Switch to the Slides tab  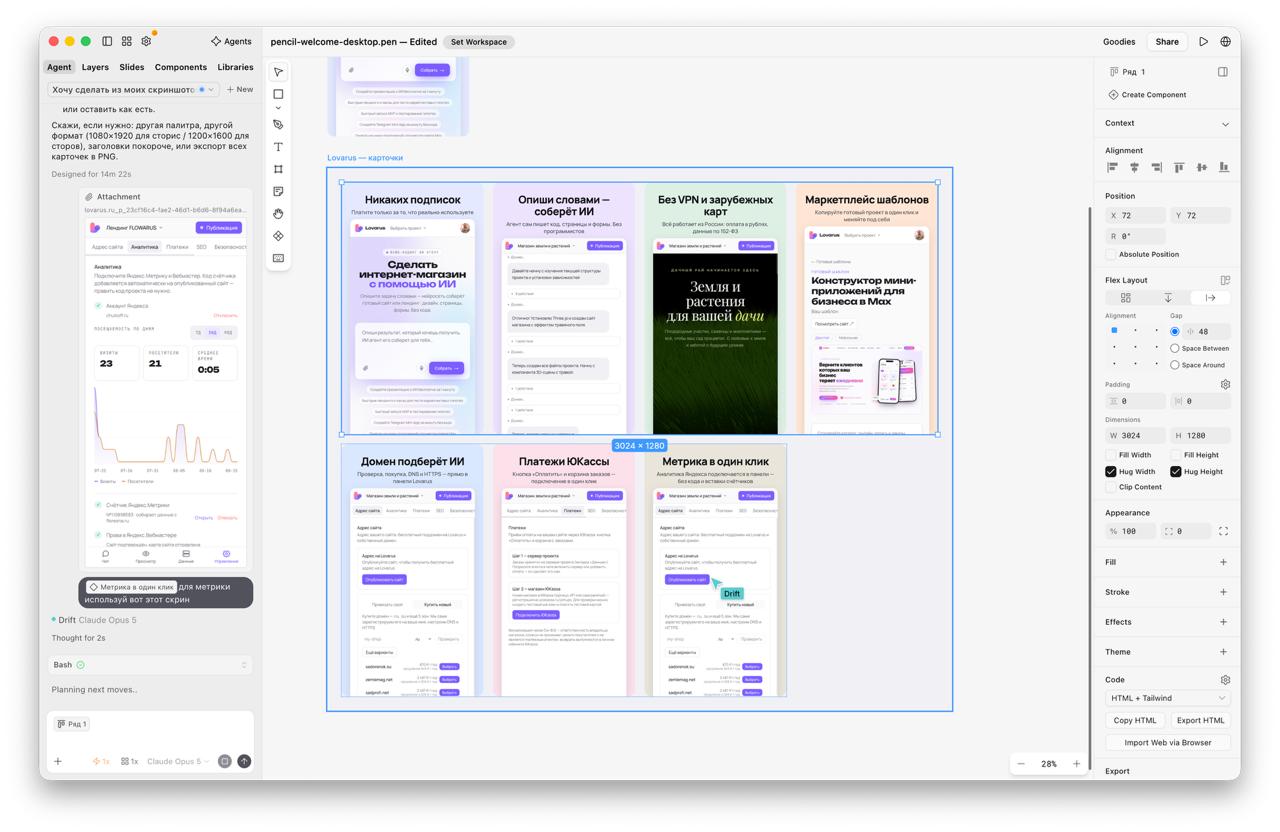coord(132,67)
